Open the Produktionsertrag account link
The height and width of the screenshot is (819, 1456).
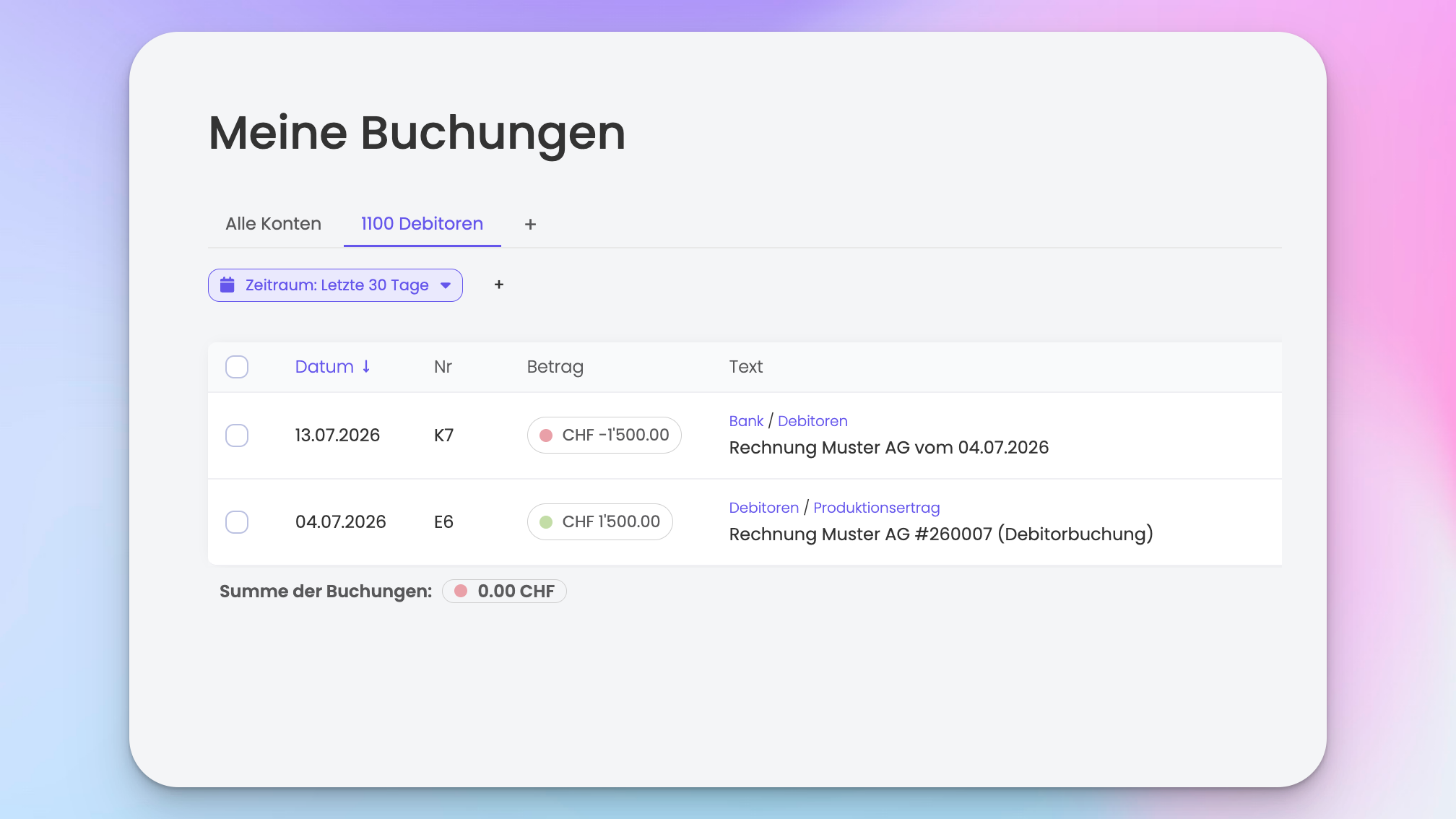877,508
